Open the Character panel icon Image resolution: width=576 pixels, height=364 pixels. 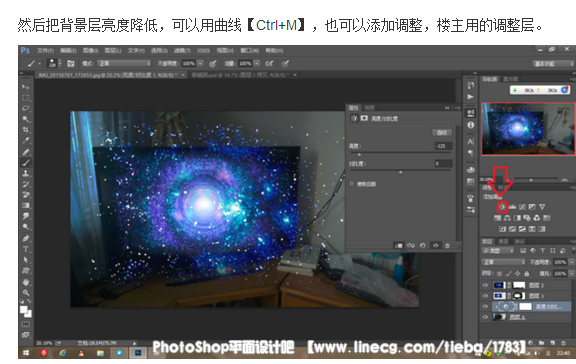point(471,141)
